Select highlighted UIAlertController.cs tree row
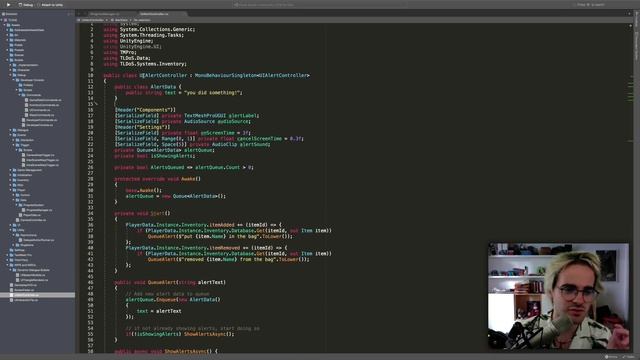The width and height of the screenshot is (640, 360). pyautogui.click(x=38, y=295)
